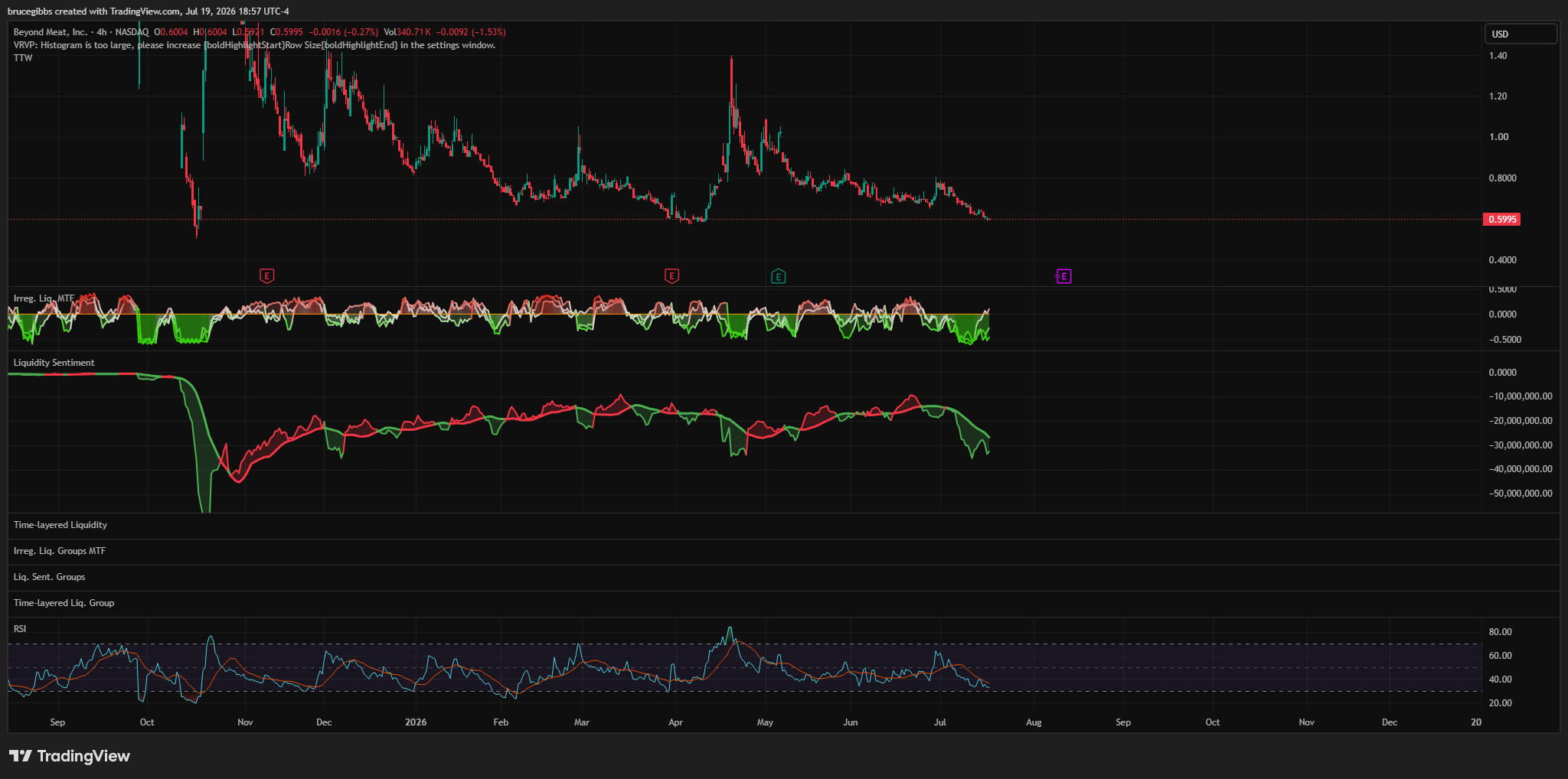Expand the Time-layered Liquidity pane
The height and width of the screenshot is (779, 1568).
[x=60, y=525]
